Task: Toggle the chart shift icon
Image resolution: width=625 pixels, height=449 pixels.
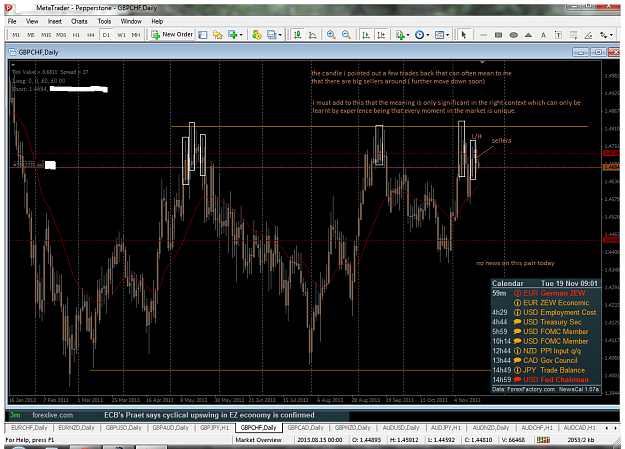Action: [x=381, y=35]
